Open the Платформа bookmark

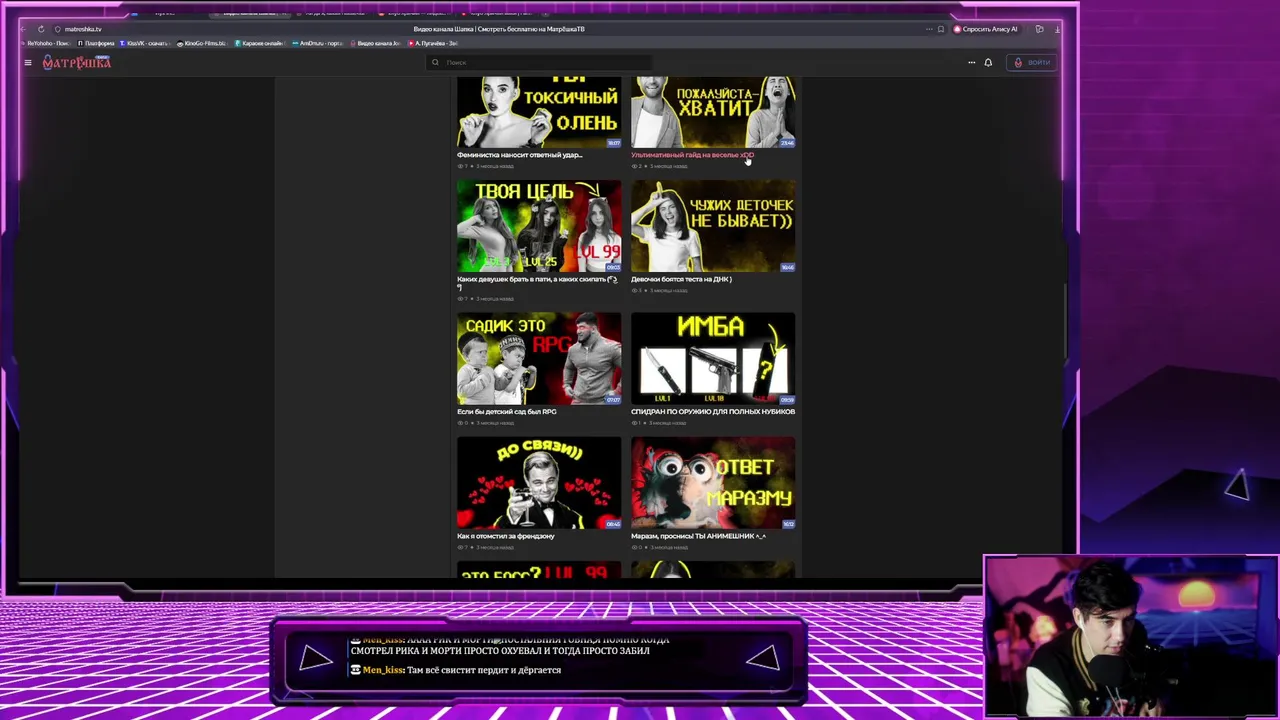pyautogui.click(x=96, y=43)
